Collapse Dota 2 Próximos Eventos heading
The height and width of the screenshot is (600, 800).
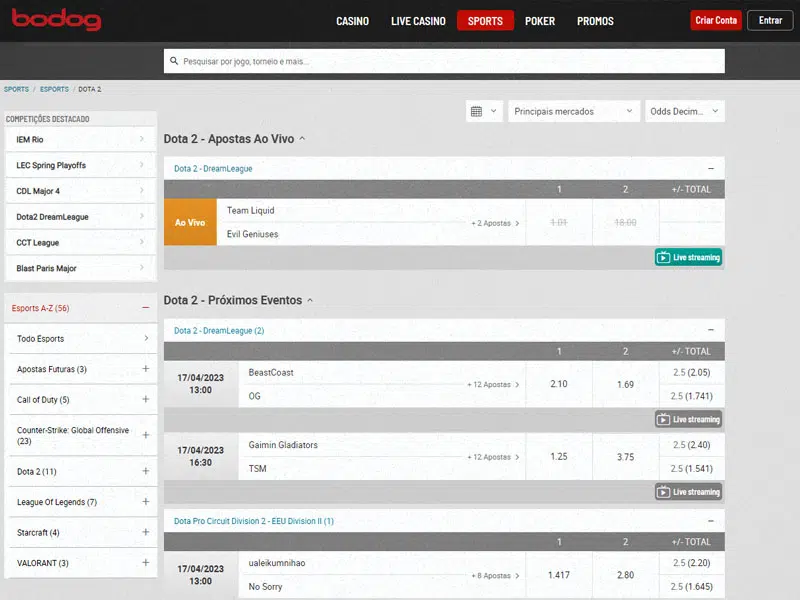pyautogui.click(x=310, y=300)
